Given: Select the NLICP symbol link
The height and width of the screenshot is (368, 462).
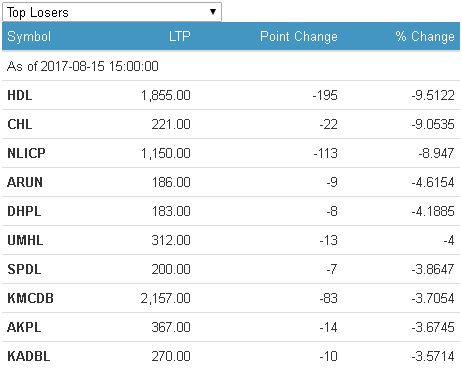Looking at the screenshot, I should click(x=26, y=153).
